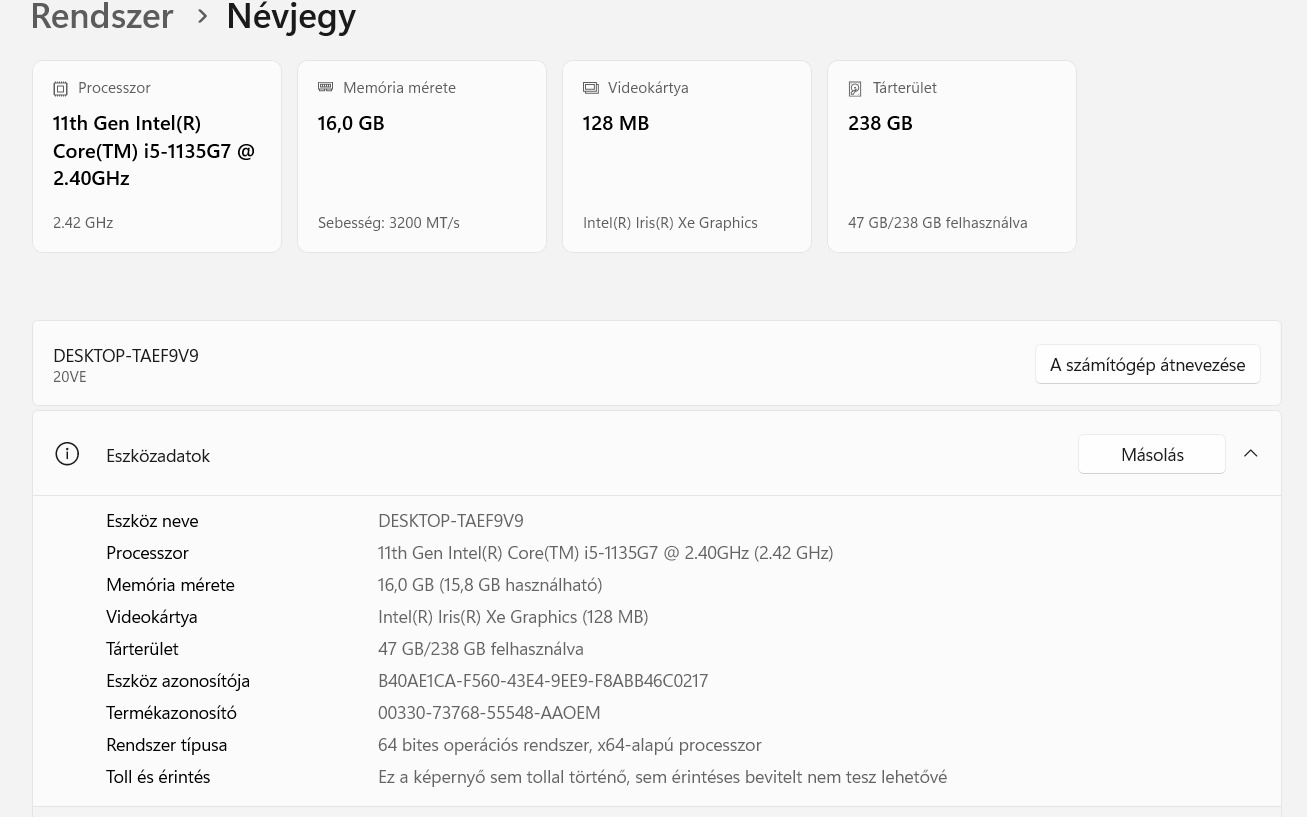Screen dimensions: 1307x817
Task: Click the processor chip icon
Action: pyautogui.click(x=61, y=89)
